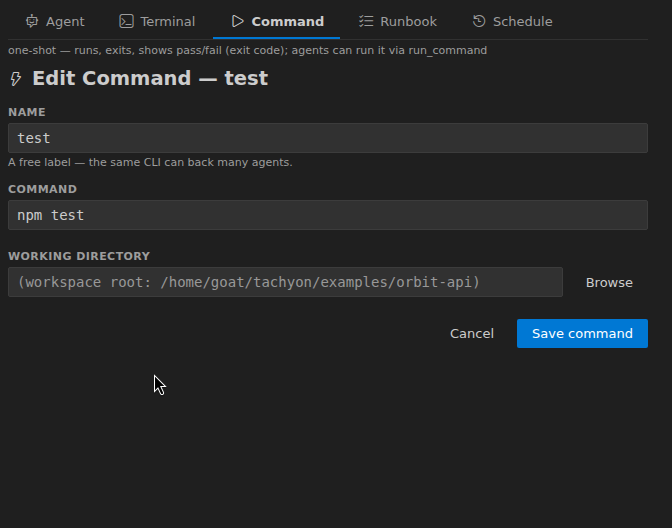
Task: Click the Command field with npm test
Action: 328,215
